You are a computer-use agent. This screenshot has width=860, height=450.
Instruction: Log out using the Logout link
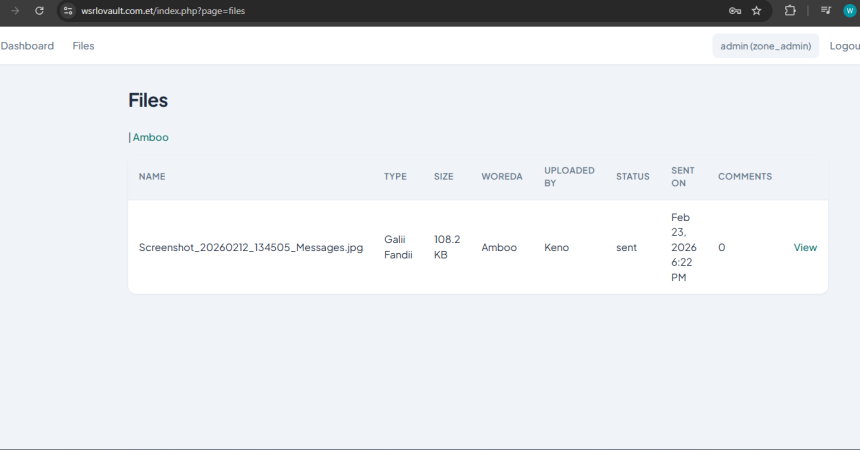(844, 46)
